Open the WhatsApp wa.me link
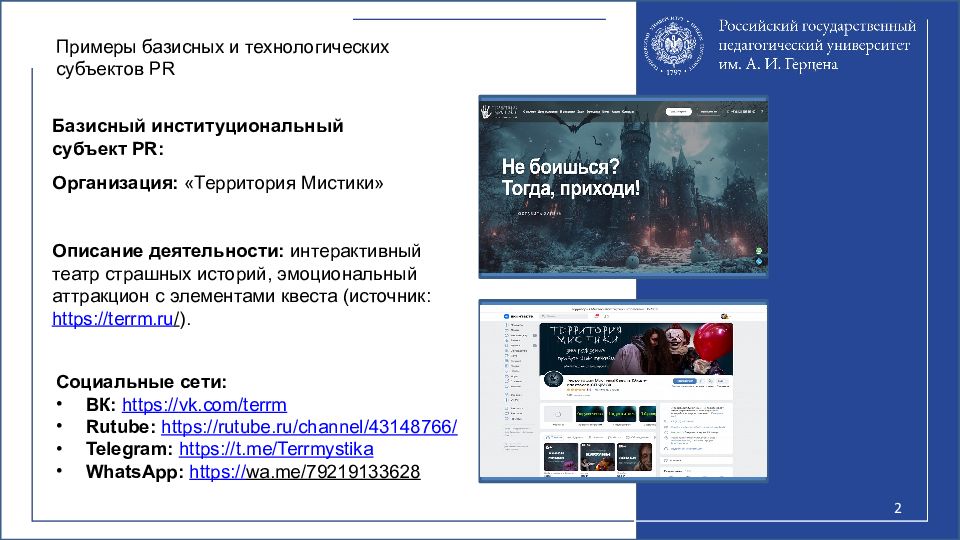The width and height of the screenshot is (960, 540). (305, 471)
